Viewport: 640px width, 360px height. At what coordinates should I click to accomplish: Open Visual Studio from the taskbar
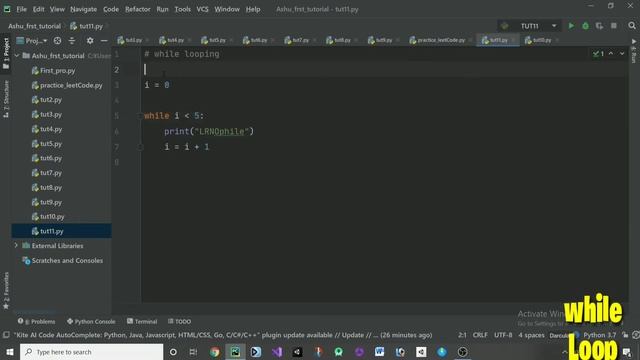click(277, 352)
